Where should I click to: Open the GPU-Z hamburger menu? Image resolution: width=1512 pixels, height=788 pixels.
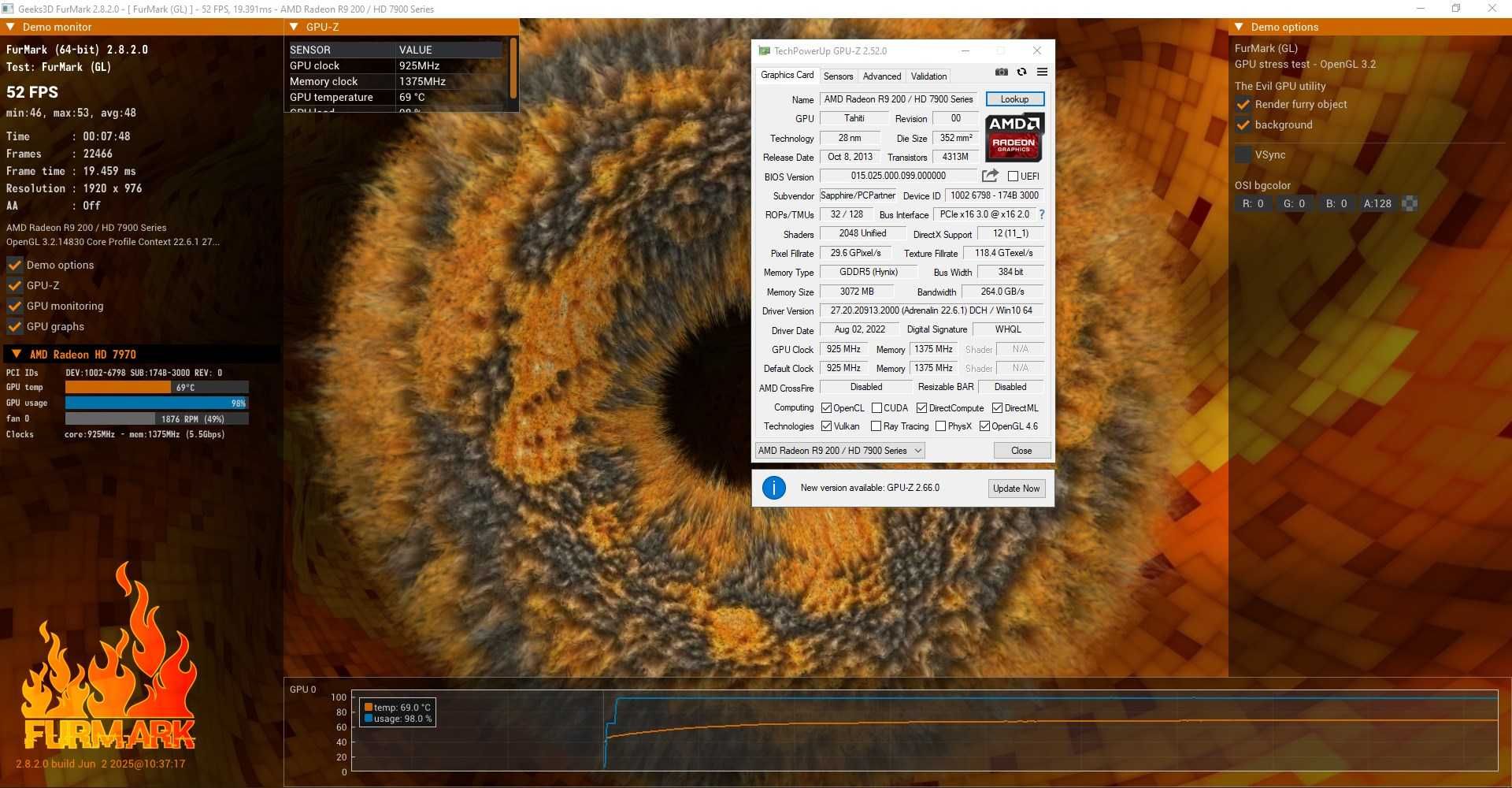click(x=1042, y=72)
